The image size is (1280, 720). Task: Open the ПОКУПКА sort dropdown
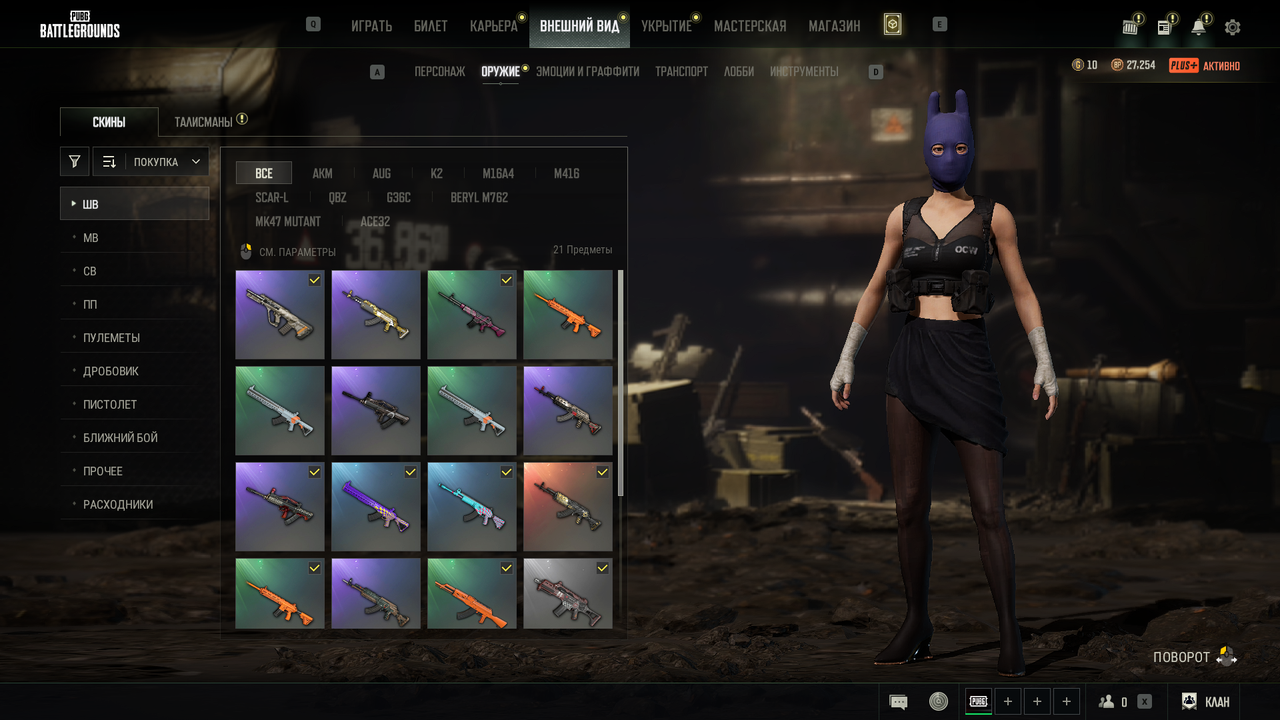click(x=167, y=161)
